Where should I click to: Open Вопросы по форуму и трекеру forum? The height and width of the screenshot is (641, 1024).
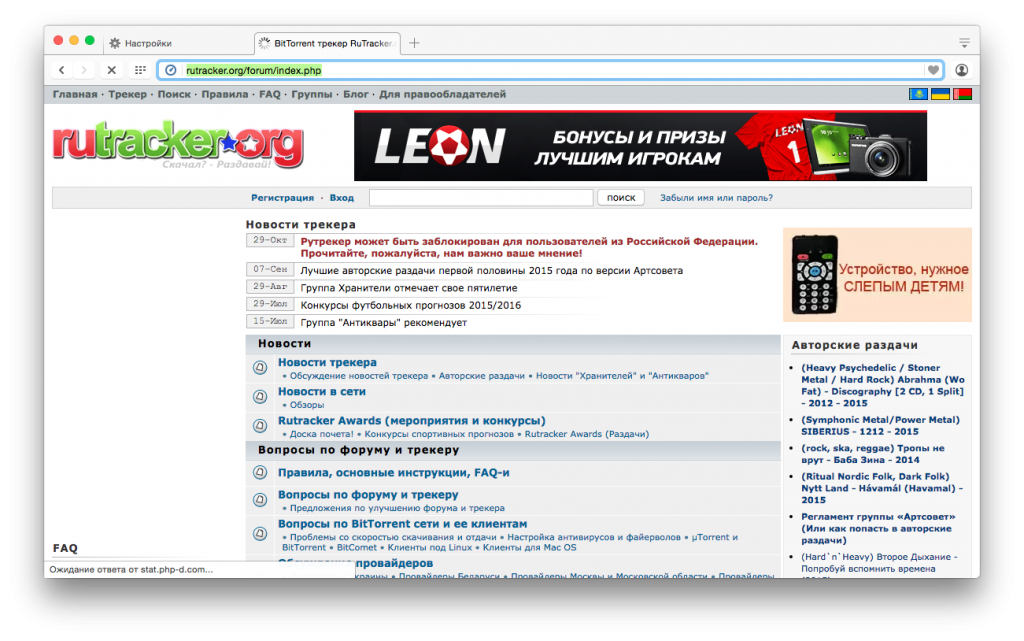[368, 495]
